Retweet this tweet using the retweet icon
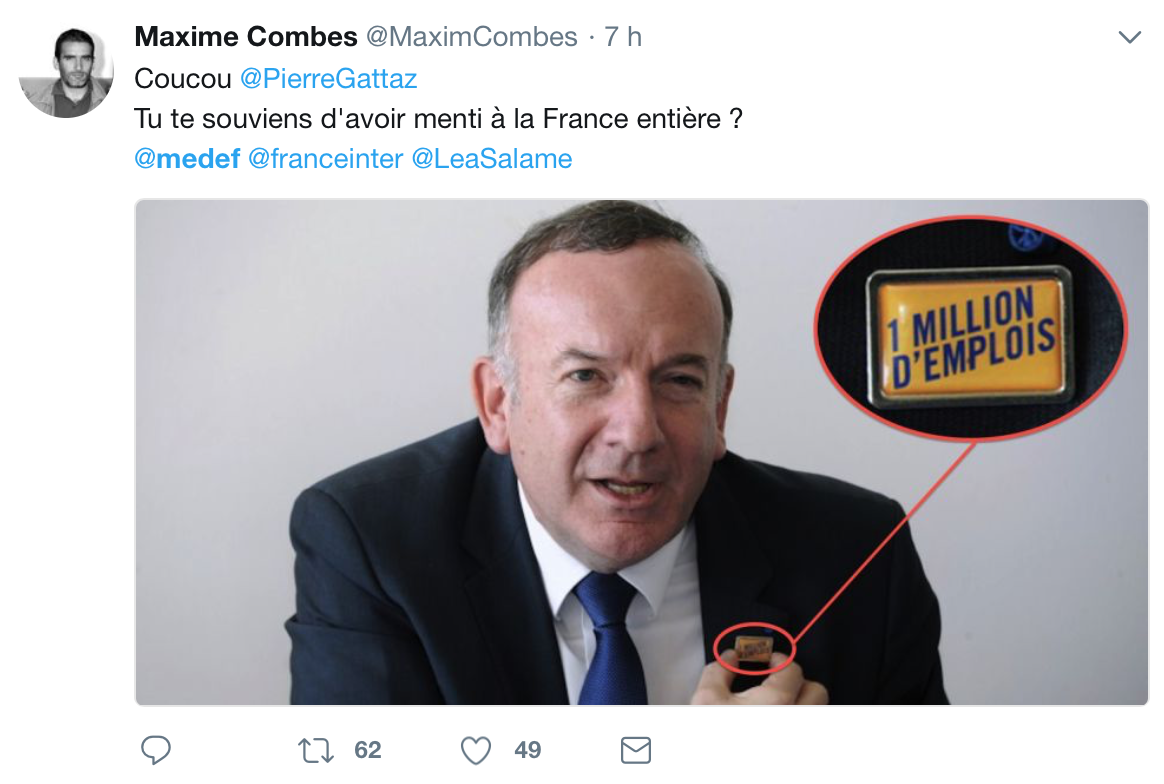 click(316, 750)
